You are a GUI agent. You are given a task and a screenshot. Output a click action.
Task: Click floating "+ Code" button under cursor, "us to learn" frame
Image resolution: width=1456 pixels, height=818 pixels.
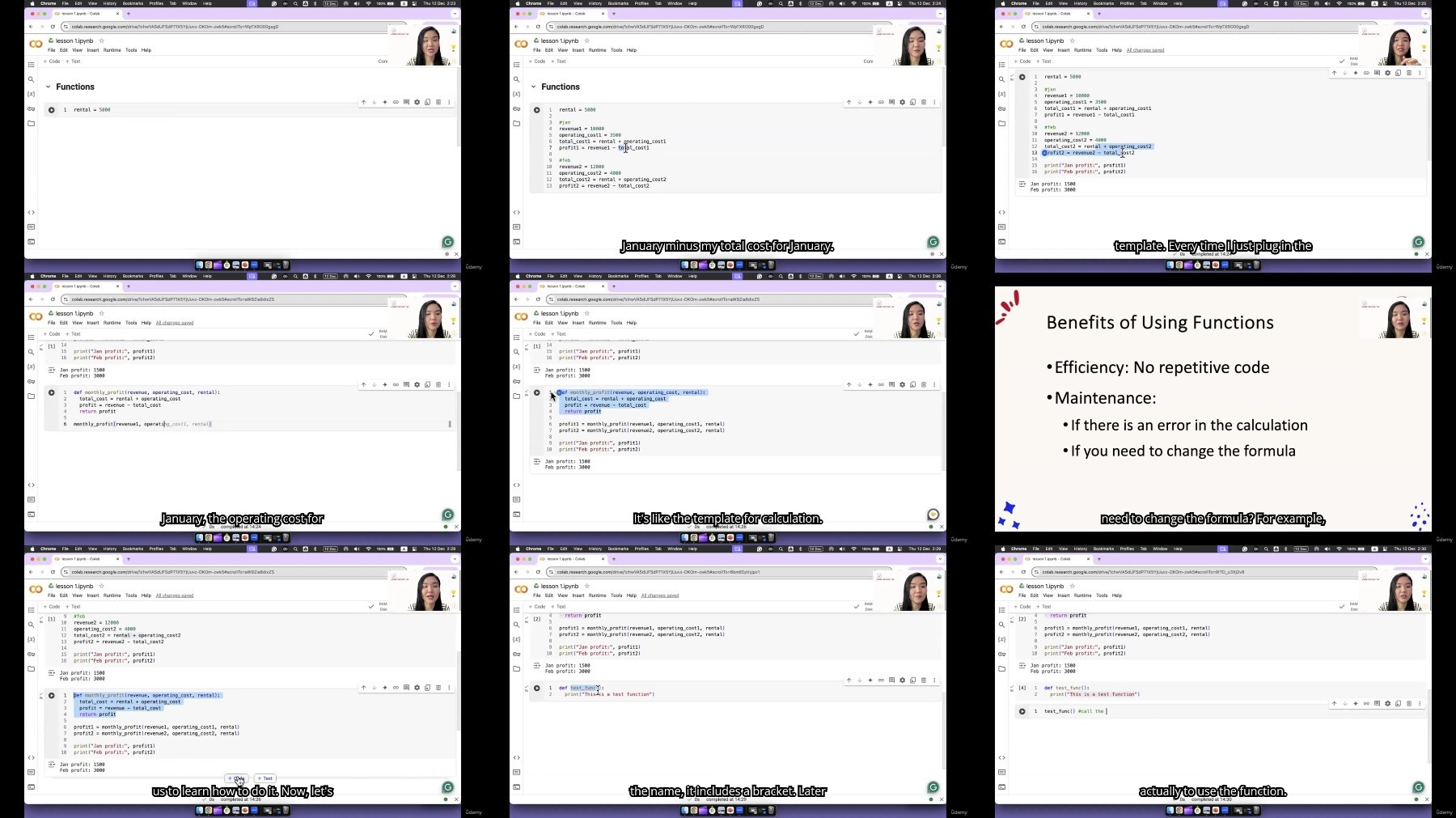click(237, 778)
